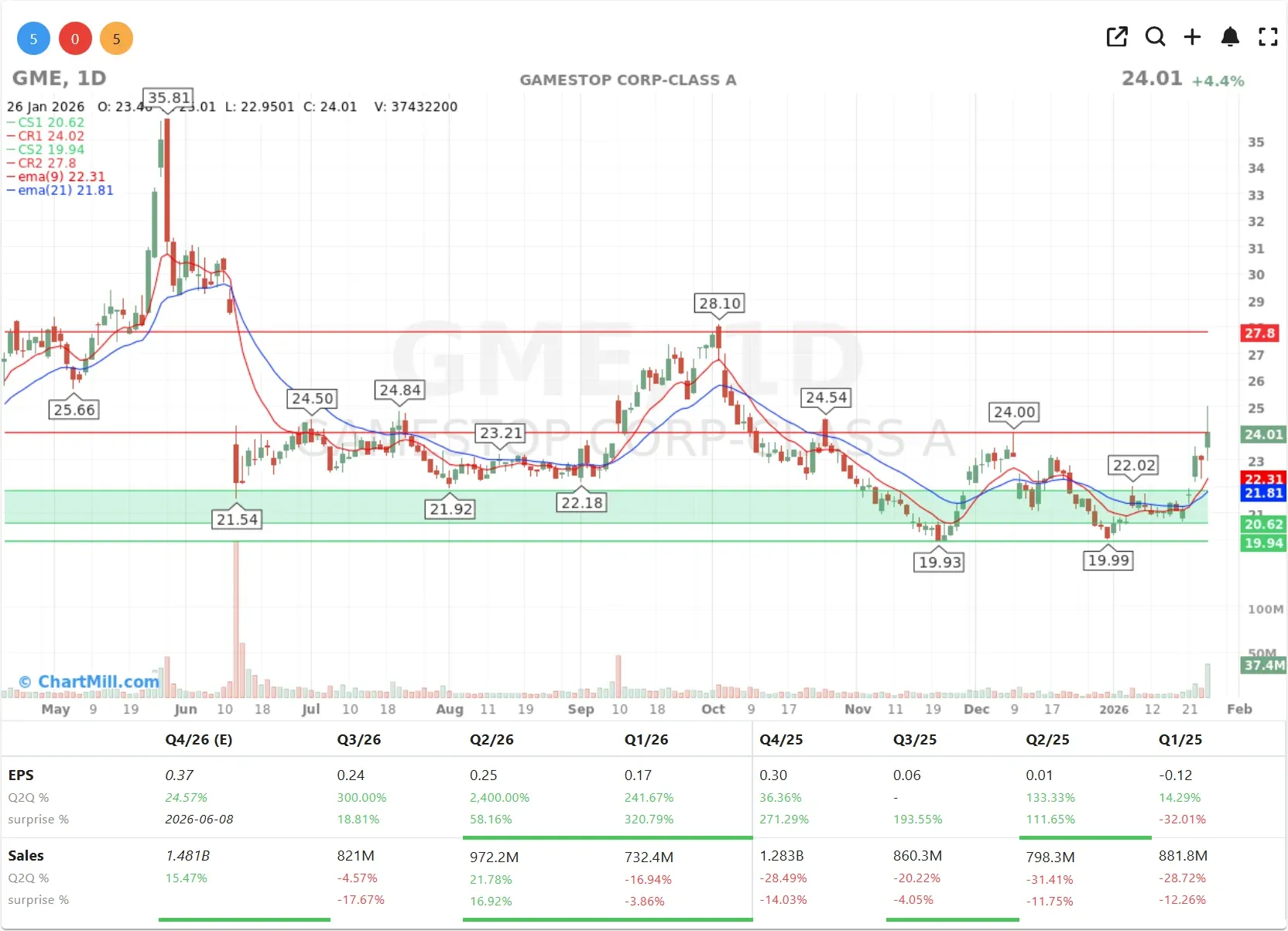Screen dimensions: 1288x931
Task: Click the ChartMill.com copyright link
Action: (x=90, y=681)
